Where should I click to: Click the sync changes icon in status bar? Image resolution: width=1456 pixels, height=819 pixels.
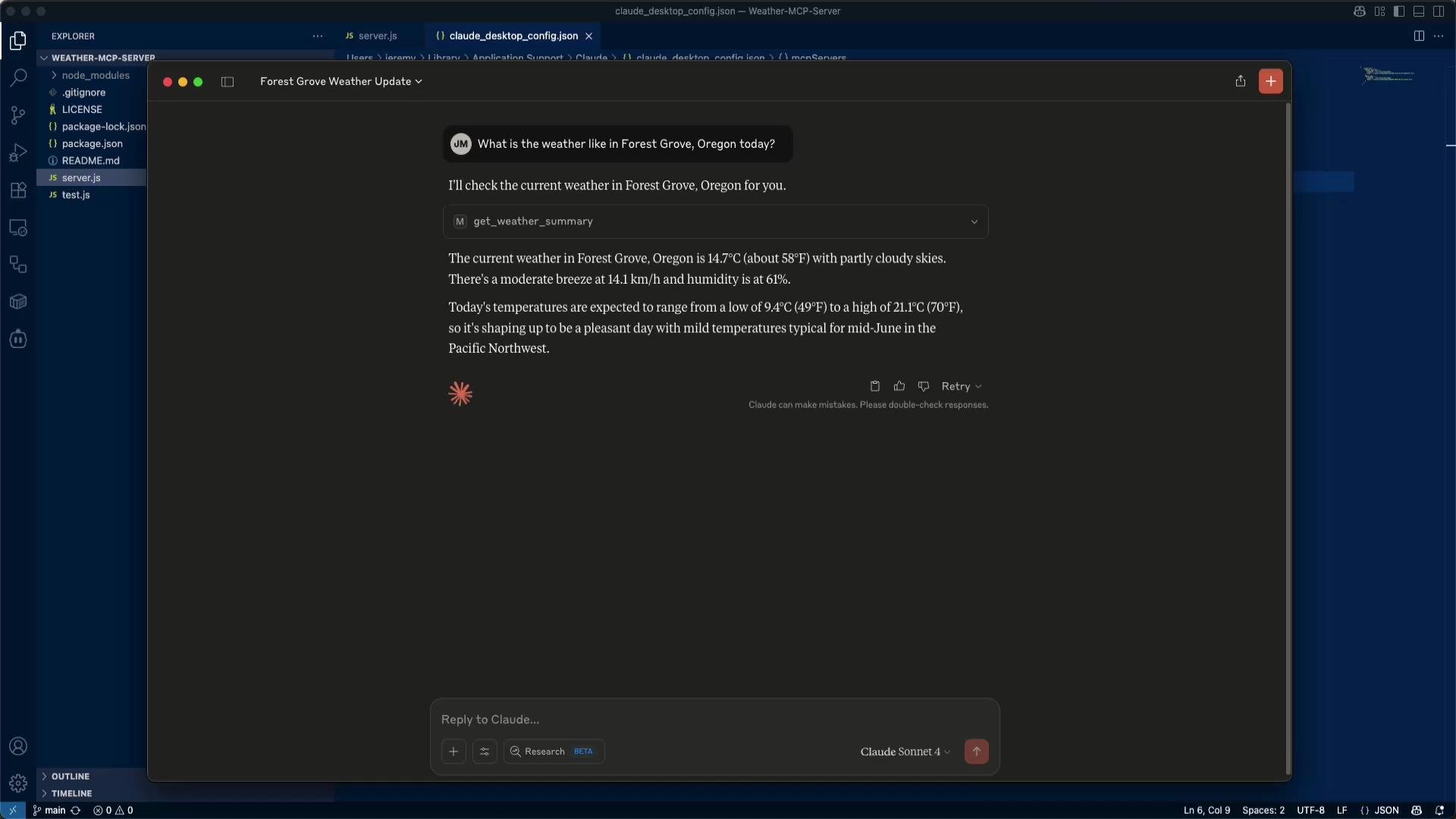click(76, 810)
